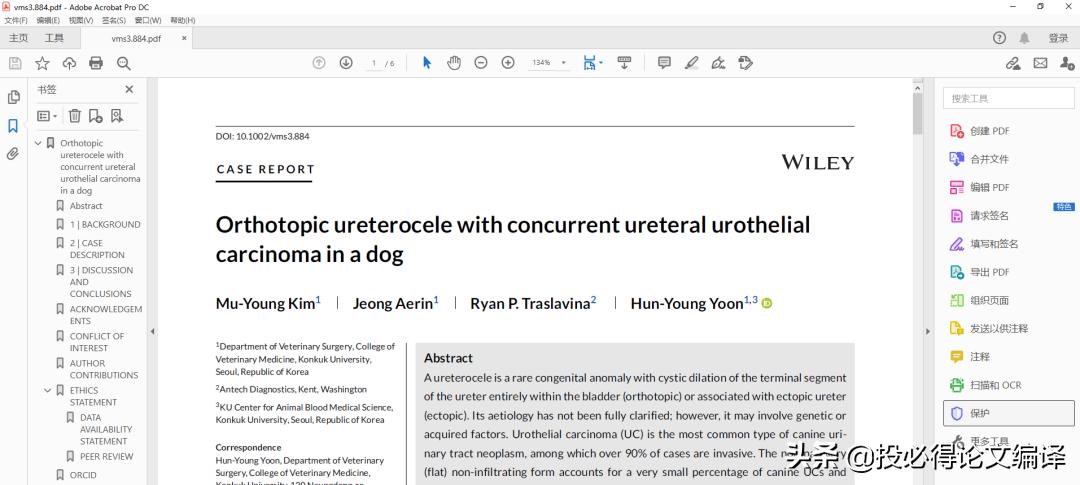
Task: Switch to the 主页 tab
Action: 19,38
